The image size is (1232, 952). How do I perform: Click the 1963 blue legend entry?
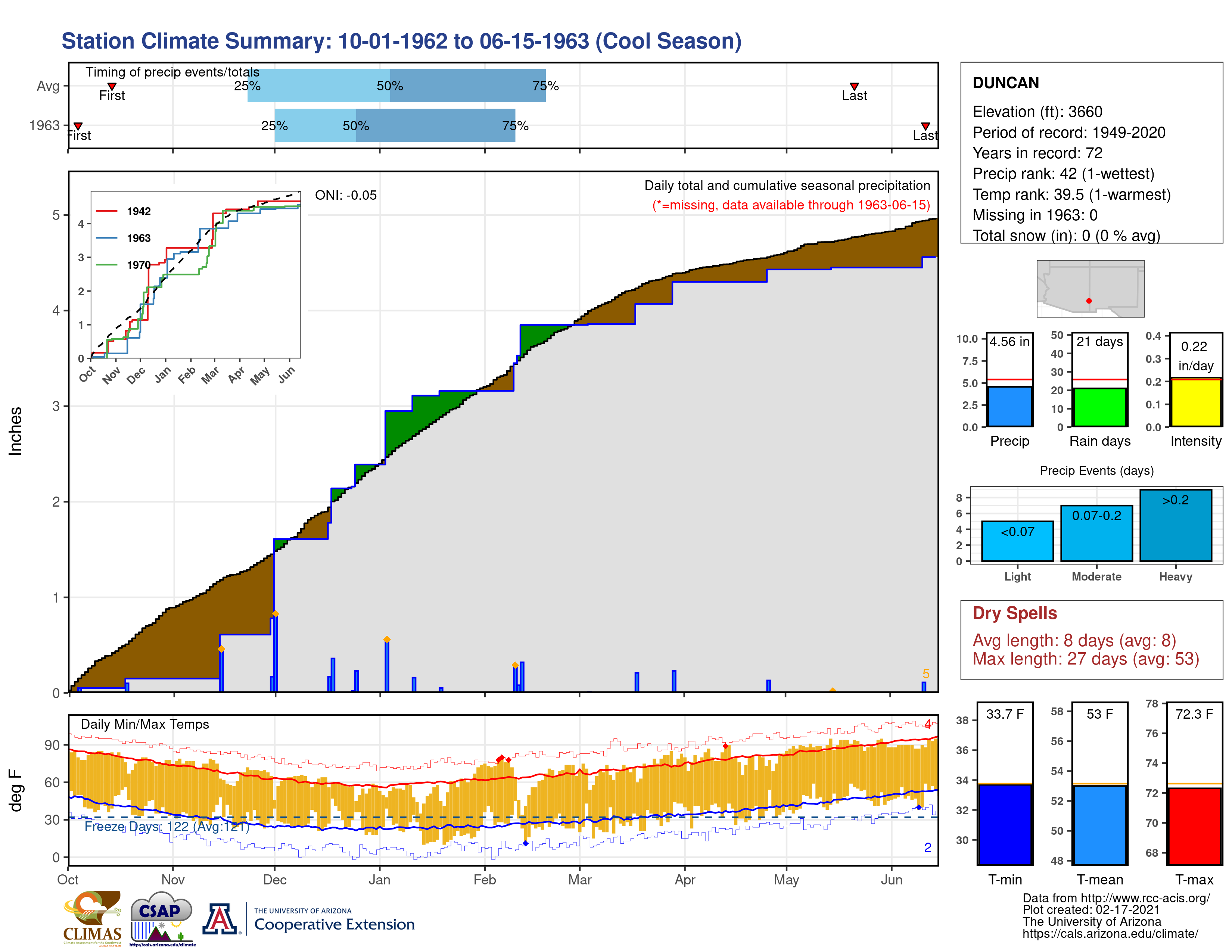[x=124, y=238]
